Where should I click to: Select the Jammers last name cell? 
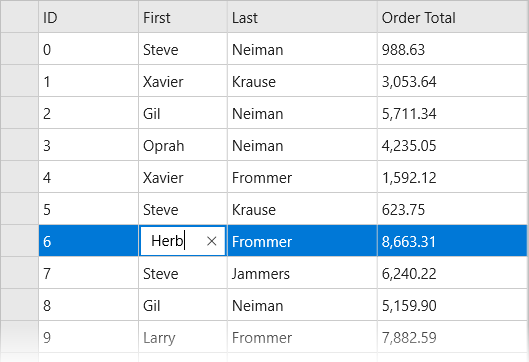coord(302,273)
